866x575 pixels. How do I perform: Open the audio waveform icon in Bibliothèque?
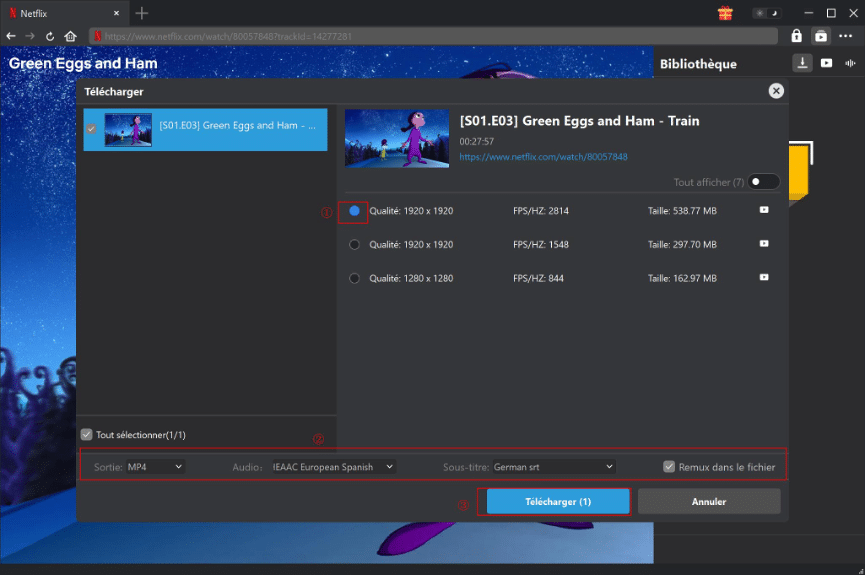coord(850,63)
